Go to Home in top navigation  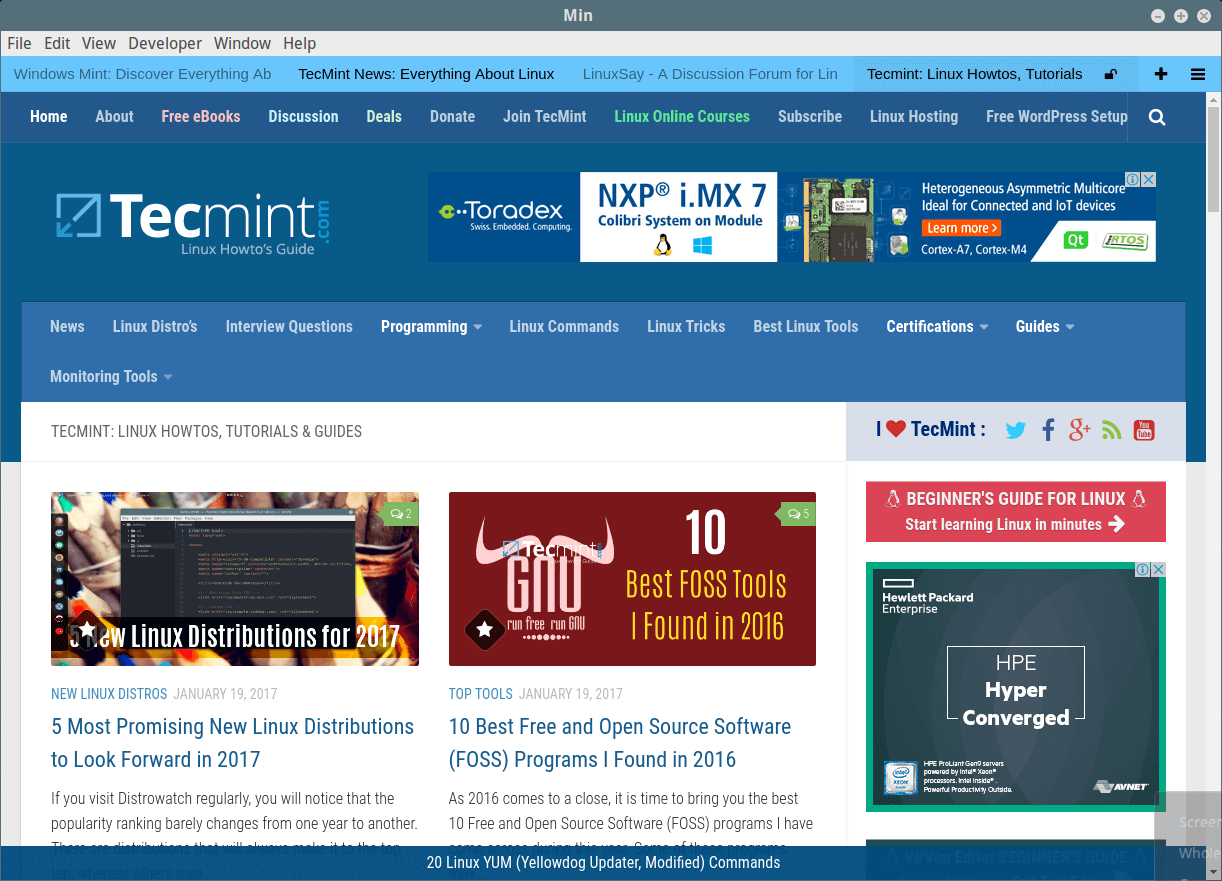click(x=49, y=117)
